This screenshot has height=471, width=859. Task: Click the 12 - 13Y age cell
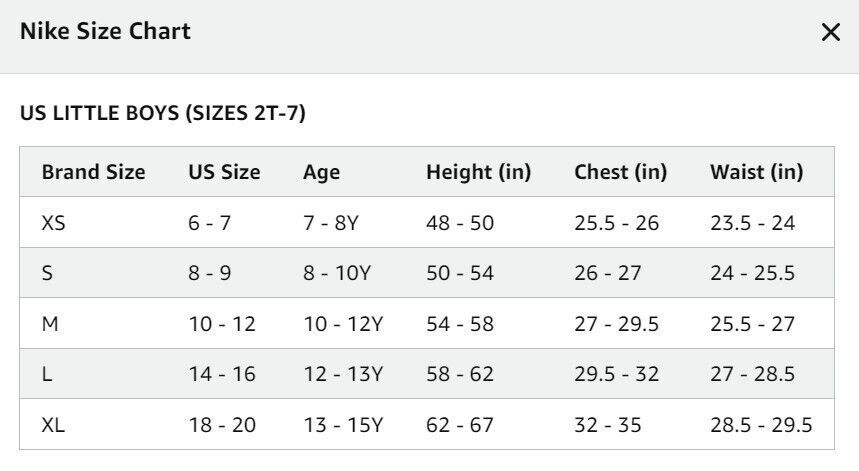(x=343, y=374)
